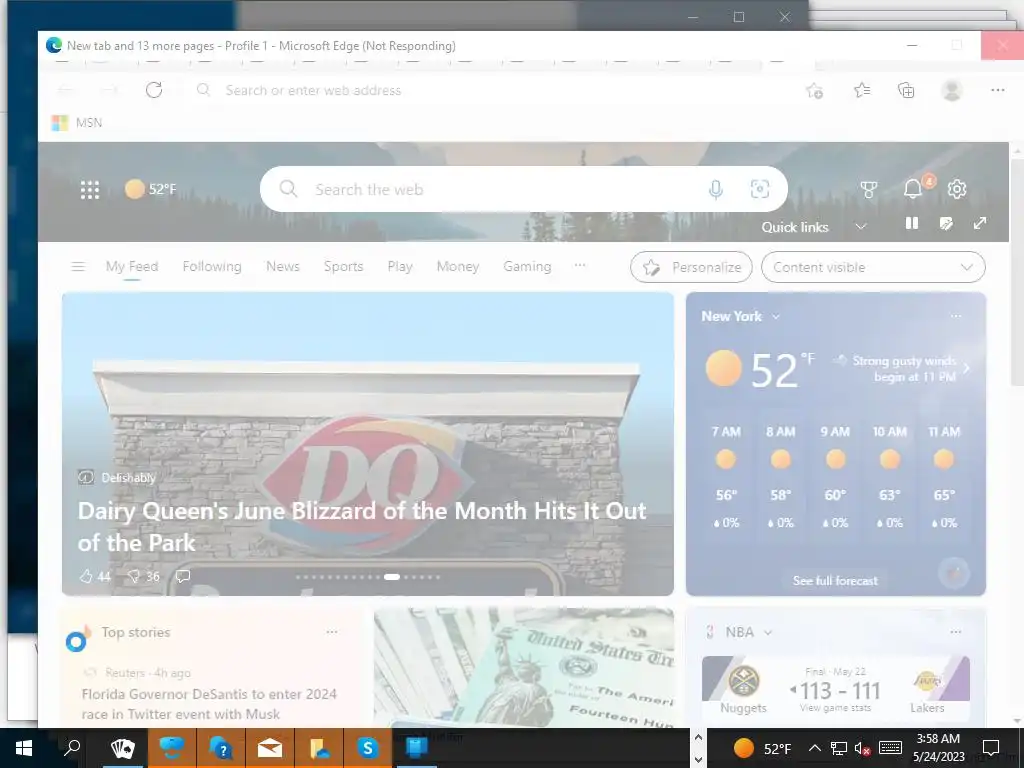
Task: Switch to the Gaming tab
Action: (x=527, y=266)
